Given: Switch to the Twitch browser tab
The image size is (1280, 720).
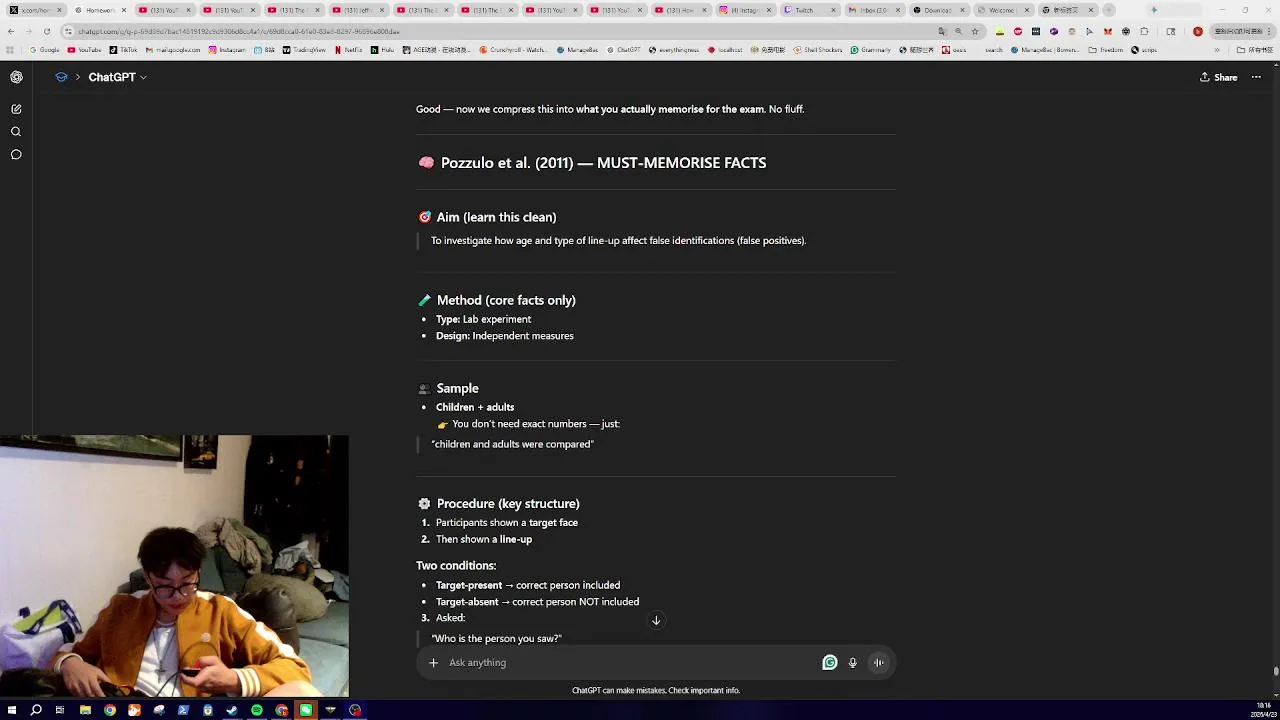Looking at the screenshot, I should pos(810,10).
